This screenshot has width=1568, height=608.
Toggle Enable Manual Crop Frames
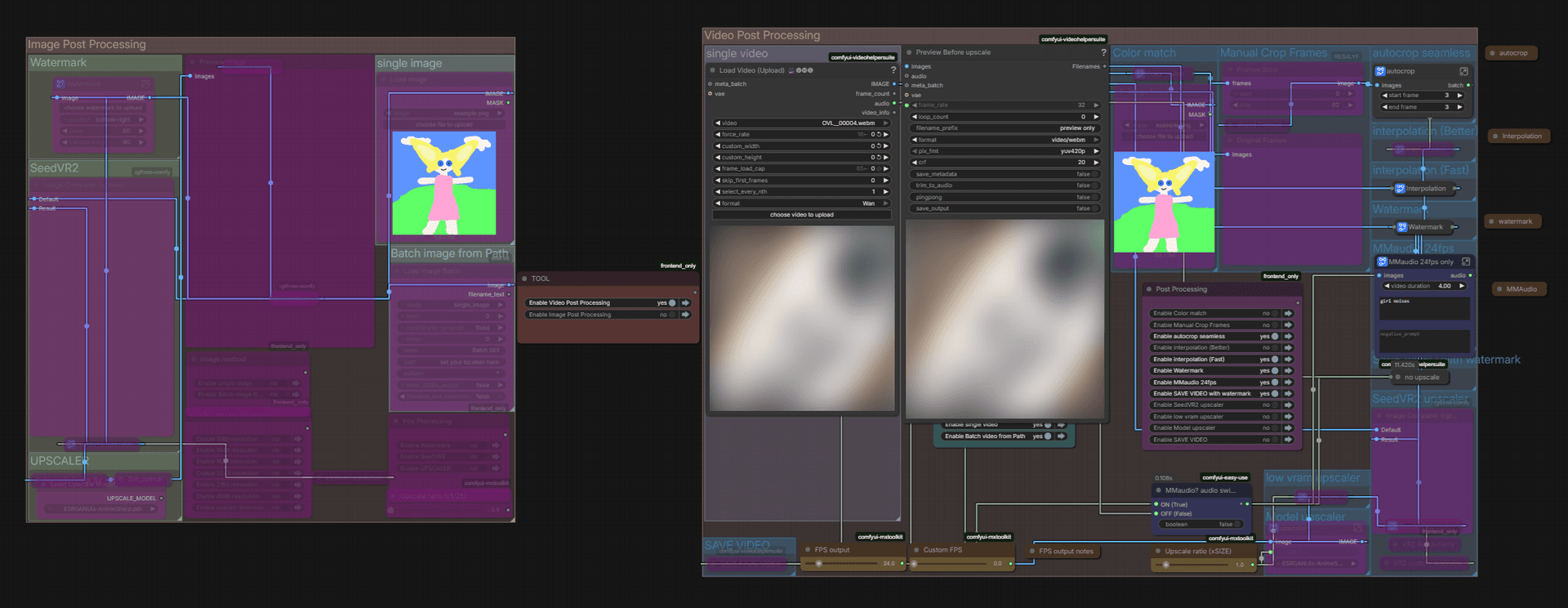(x=1275, y=325)
